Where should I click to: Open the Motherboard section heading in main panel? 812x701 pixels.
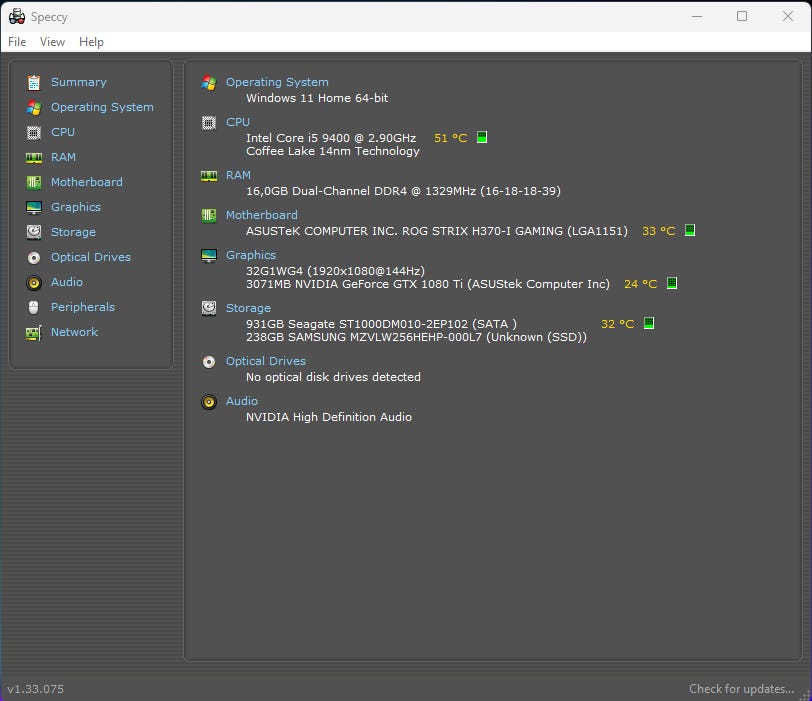261,215
